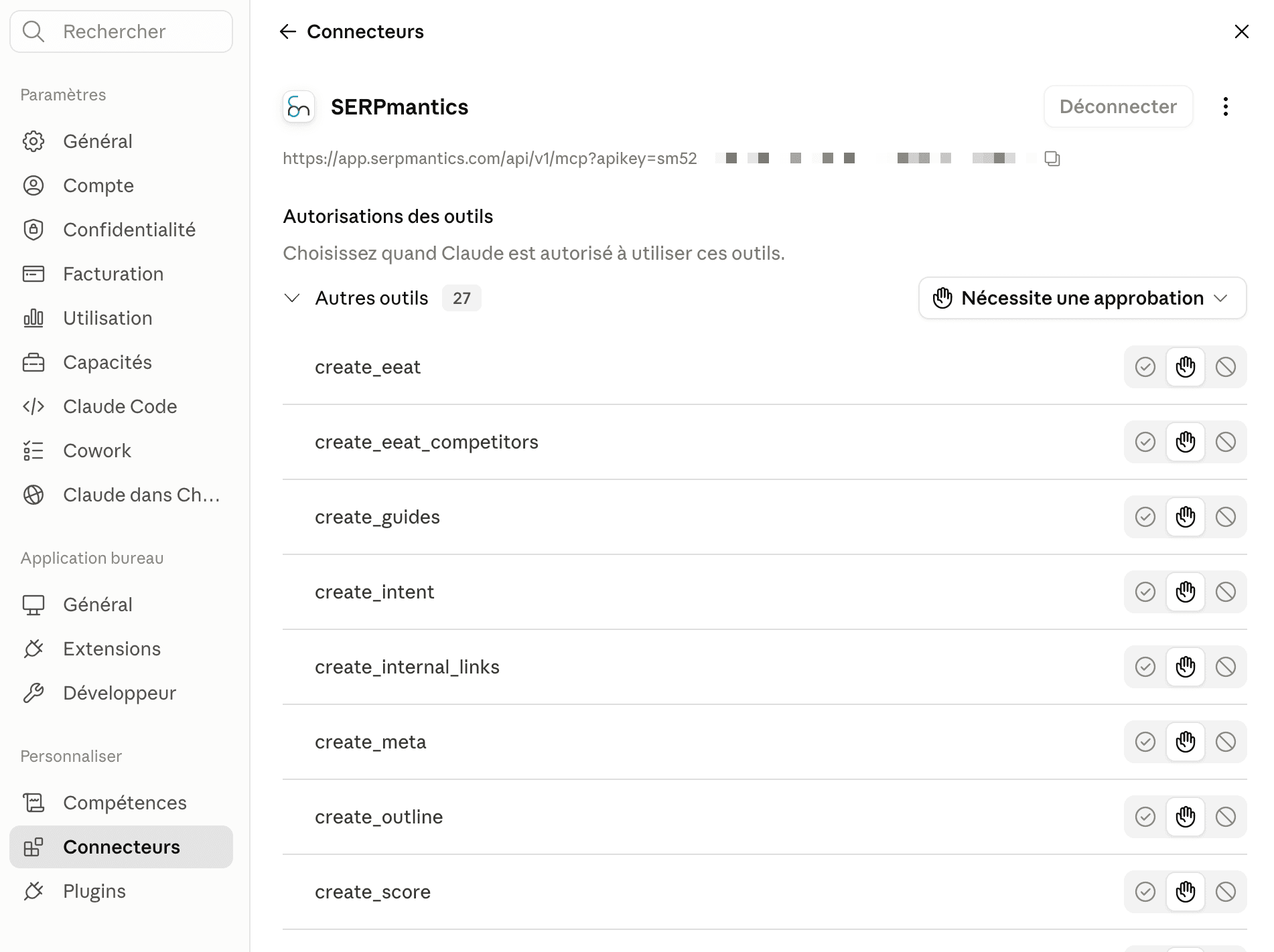Focus the Rechercher search field
This screenshot has height=952, width=1274.
point(121,31)
